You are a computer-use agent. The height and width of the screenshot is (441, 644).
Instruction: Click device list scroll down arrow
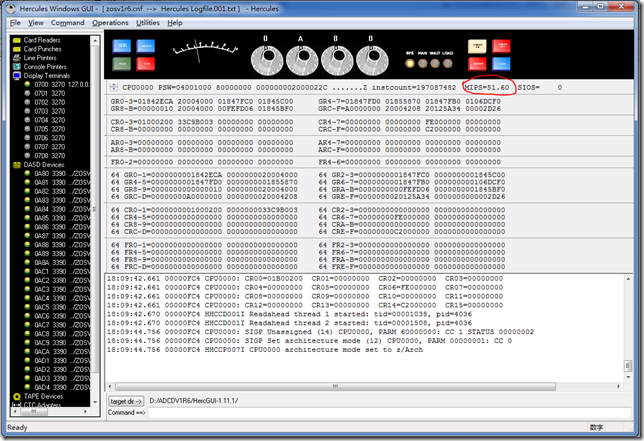tap(95, 402)
